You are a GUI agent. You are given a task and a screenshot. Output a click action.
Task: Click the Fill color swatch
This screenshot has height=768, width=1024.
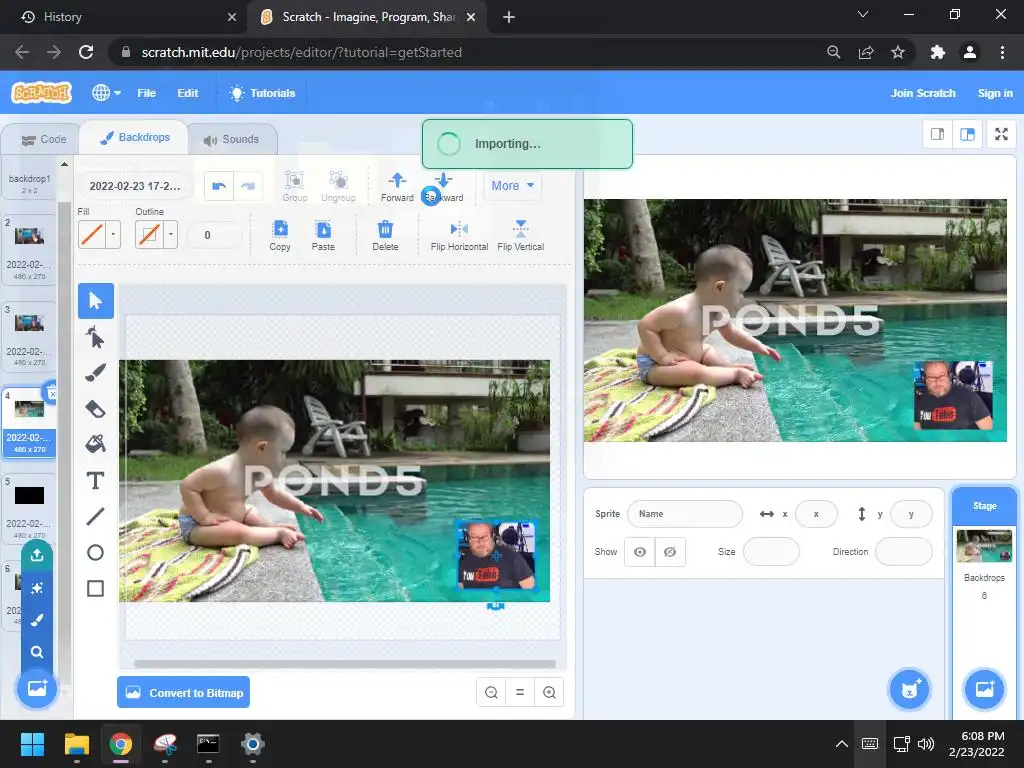[x=92, y=234]
